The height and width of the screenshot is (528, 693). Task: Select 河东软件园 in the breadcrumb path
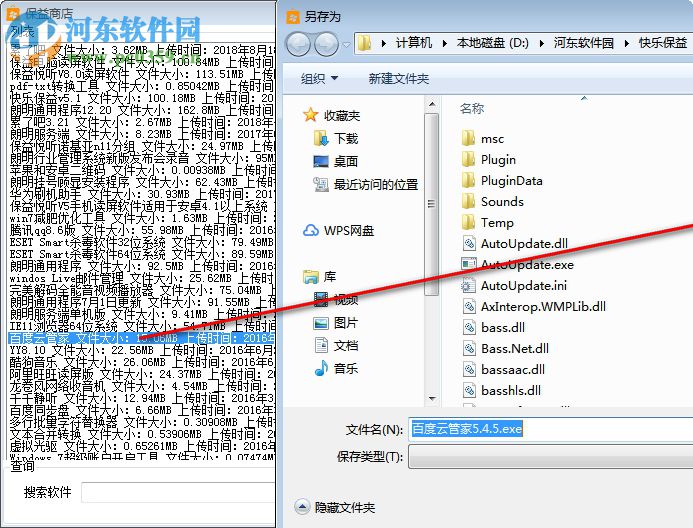tap(583, 43)
